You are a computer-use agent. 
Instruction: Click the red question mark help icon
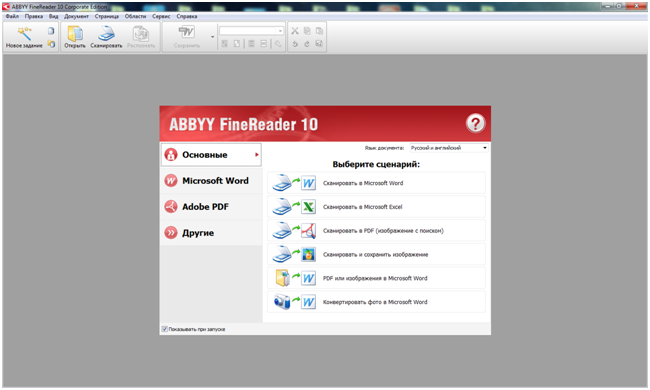tap(475, 123)
